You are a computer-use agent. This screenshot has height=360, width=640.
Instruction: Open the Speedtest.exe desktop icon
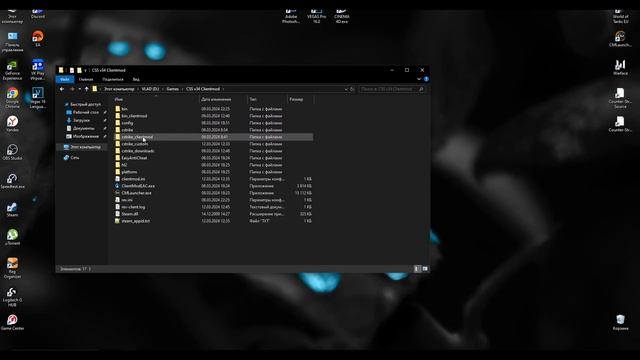tap(12, 181)
